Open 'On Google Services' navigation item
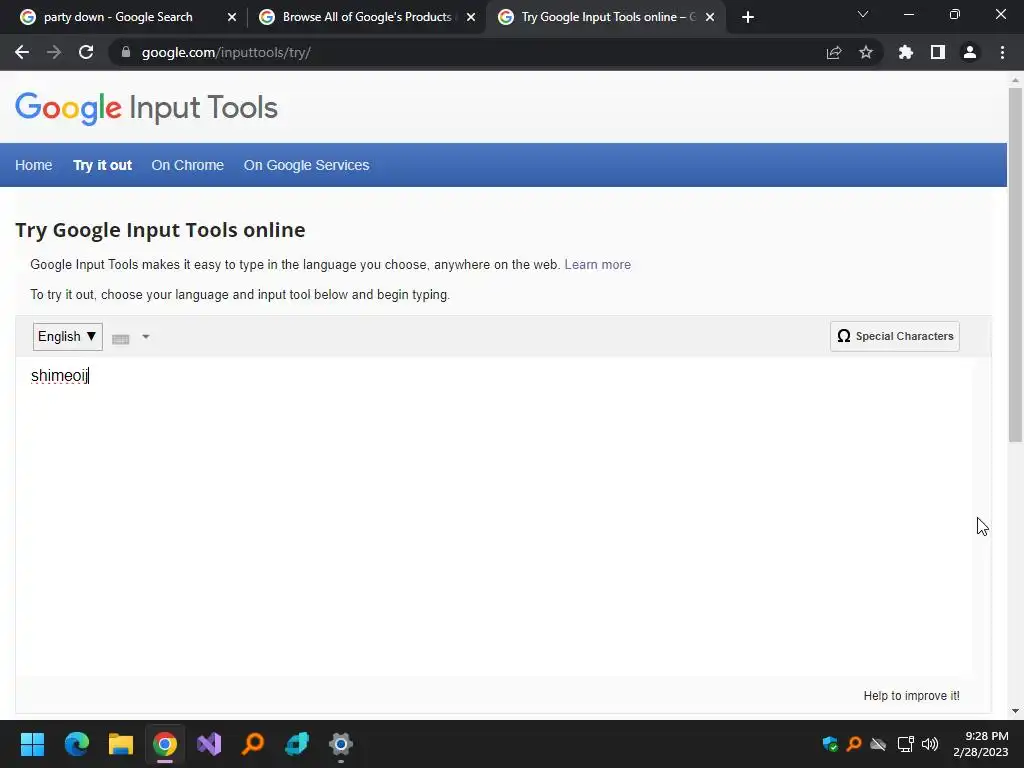 pos(306,165)
